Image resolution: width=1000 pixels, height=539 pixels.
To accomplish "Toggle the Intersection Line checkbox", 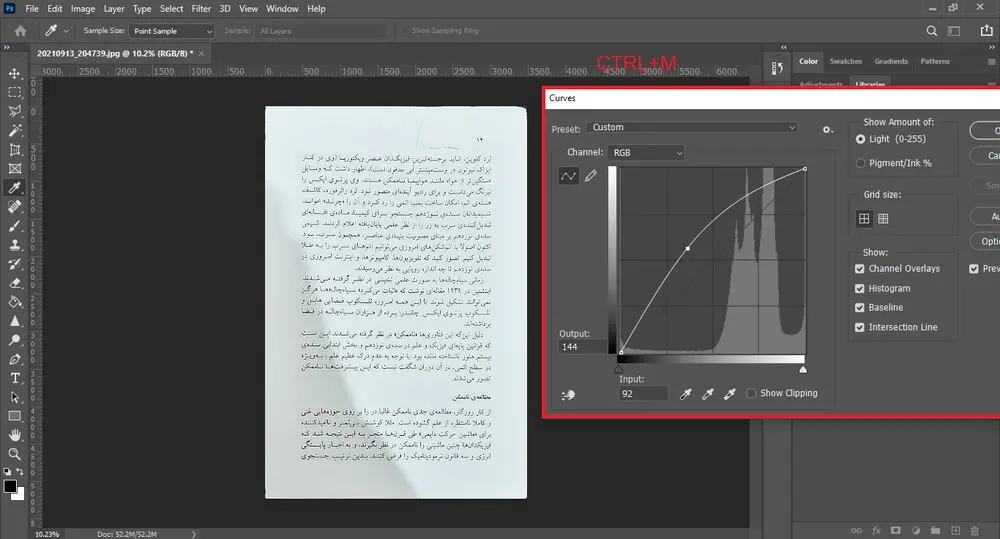I will pyautogui.click(x=860, y=327).
